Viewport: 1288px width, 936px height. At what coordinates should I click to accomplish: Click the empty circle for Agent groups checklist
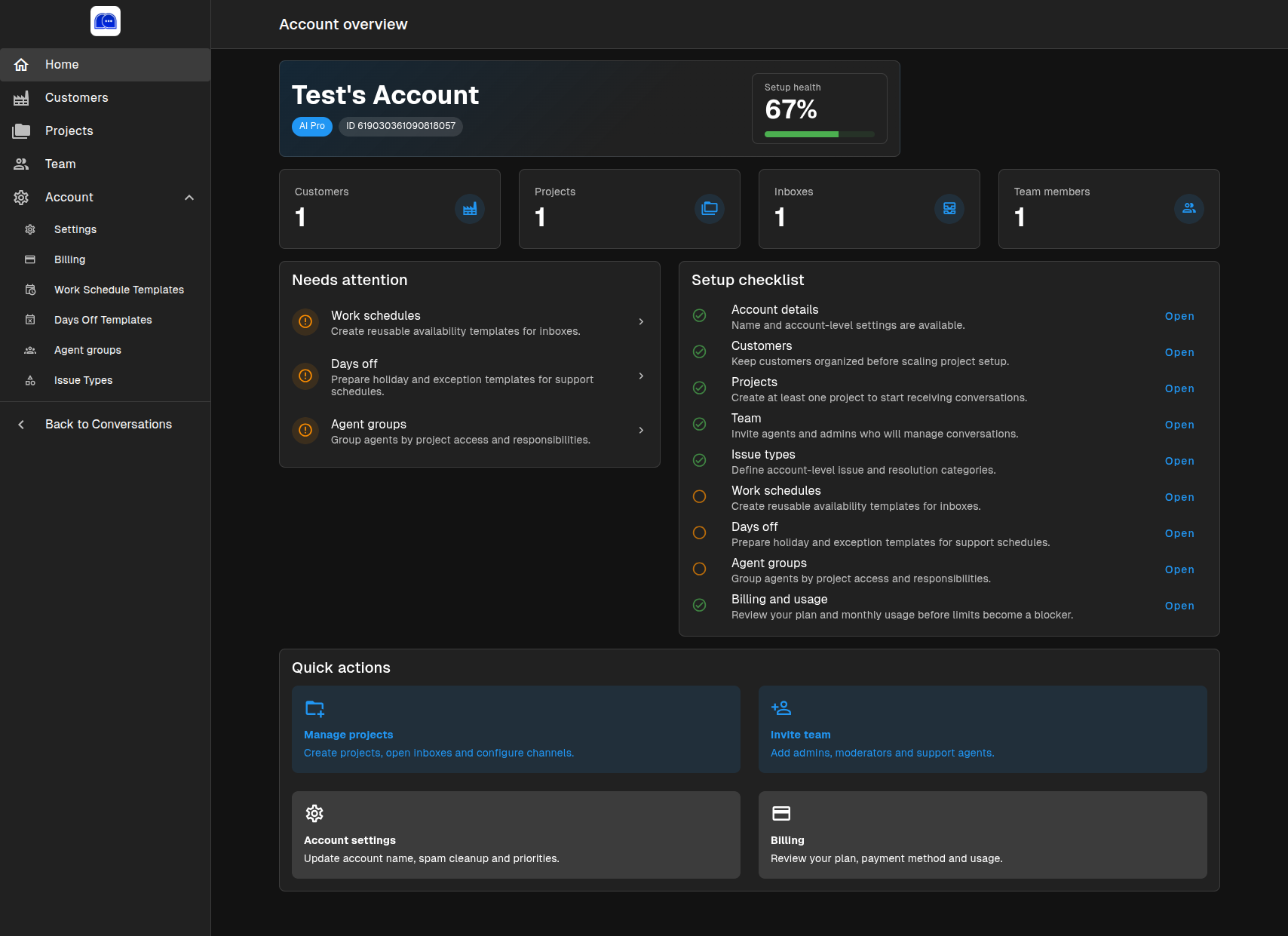pos(700,569)
